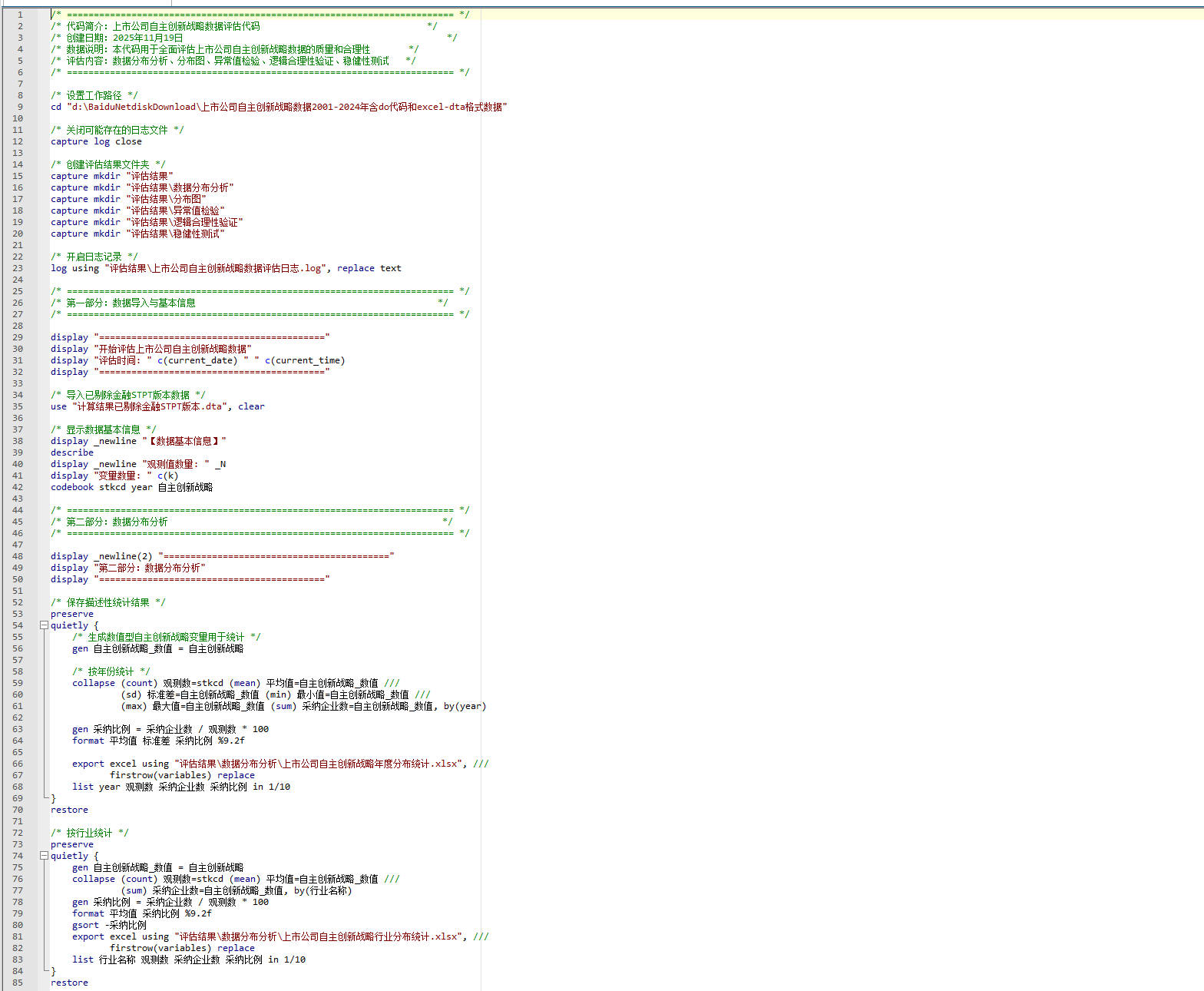Click the "by(行业名称)" option on line 77
The image size is (1204, 991).
[x=322, y=890]
